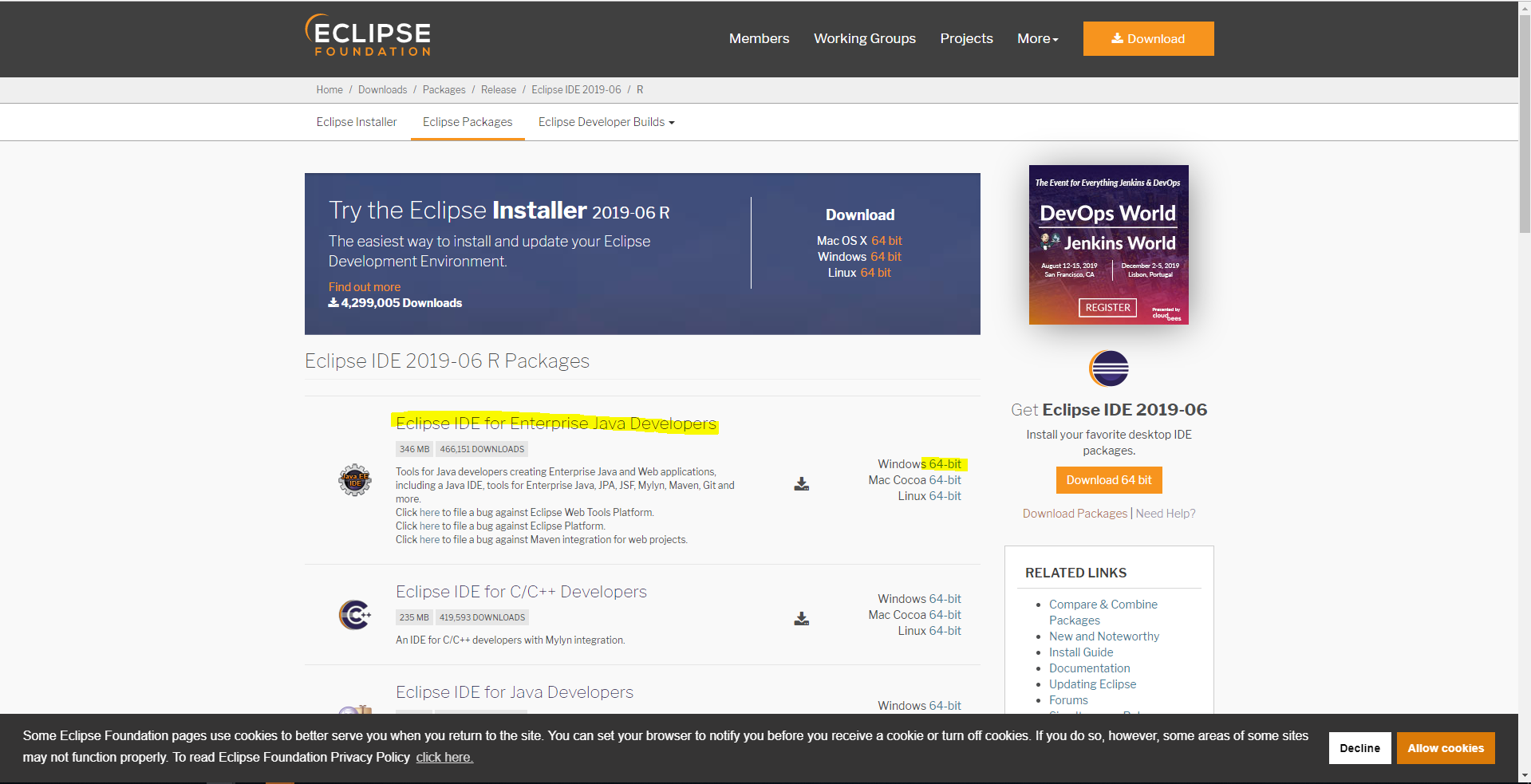The width and height of the screenshot is (1531, 784).
Task: Read privacy policy via 'click here' link
Action: (x=444, y=758)
